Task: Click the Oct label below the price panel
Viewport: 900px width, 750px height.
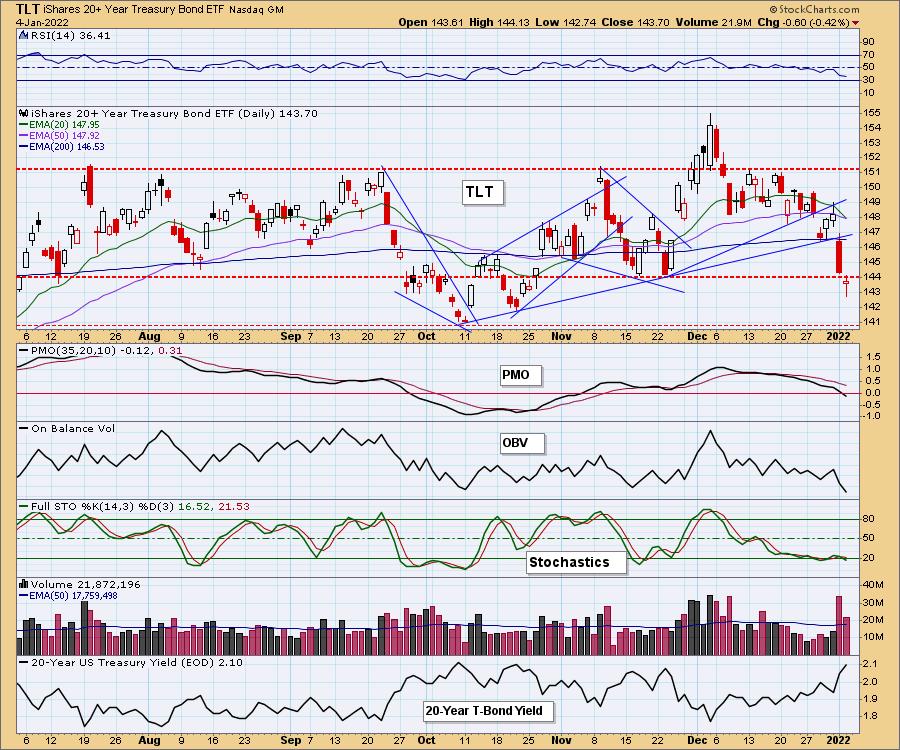Action: (x=426, y=337)
